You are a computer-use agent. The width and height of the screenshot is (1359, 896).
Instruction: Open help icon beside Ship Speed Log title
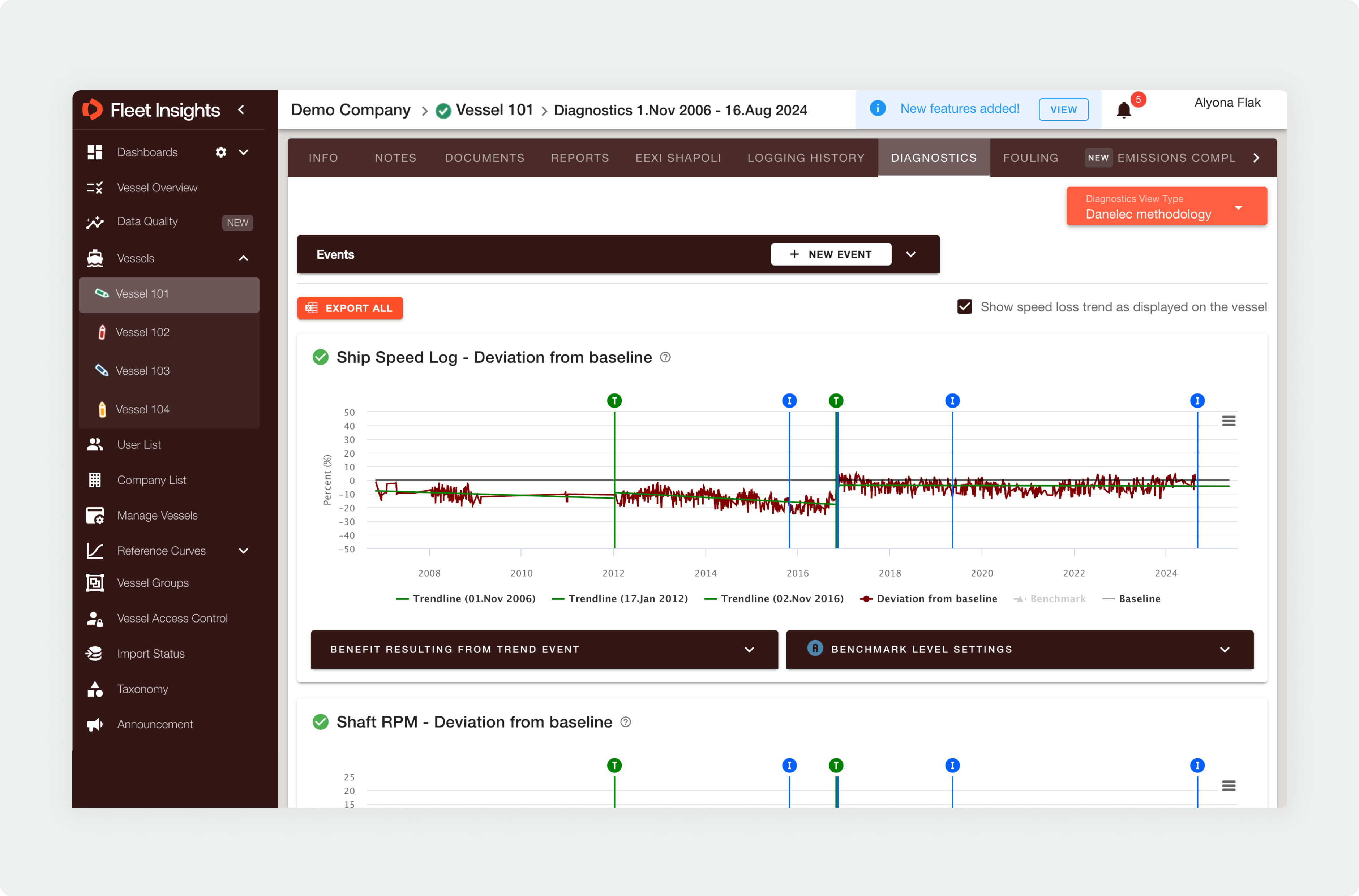[665, 357]
